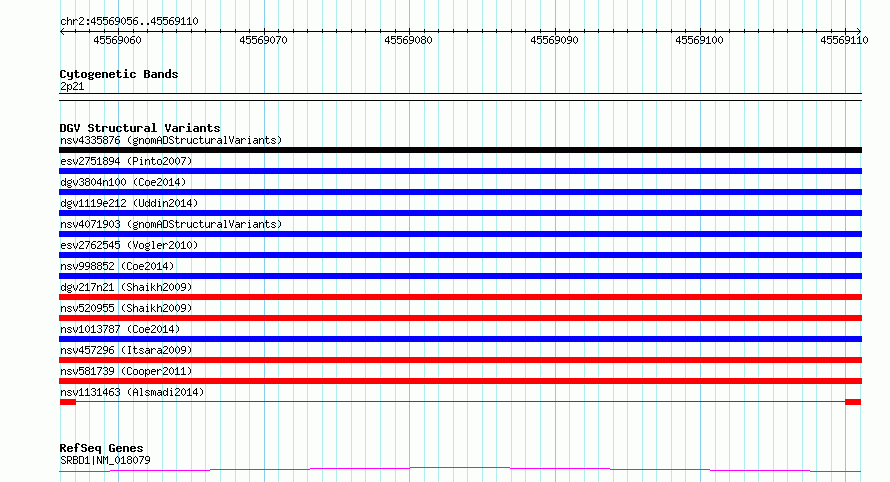Click the ruler's left arrowhead
This screenshot has width=890, height=482.
click(62, 32)
